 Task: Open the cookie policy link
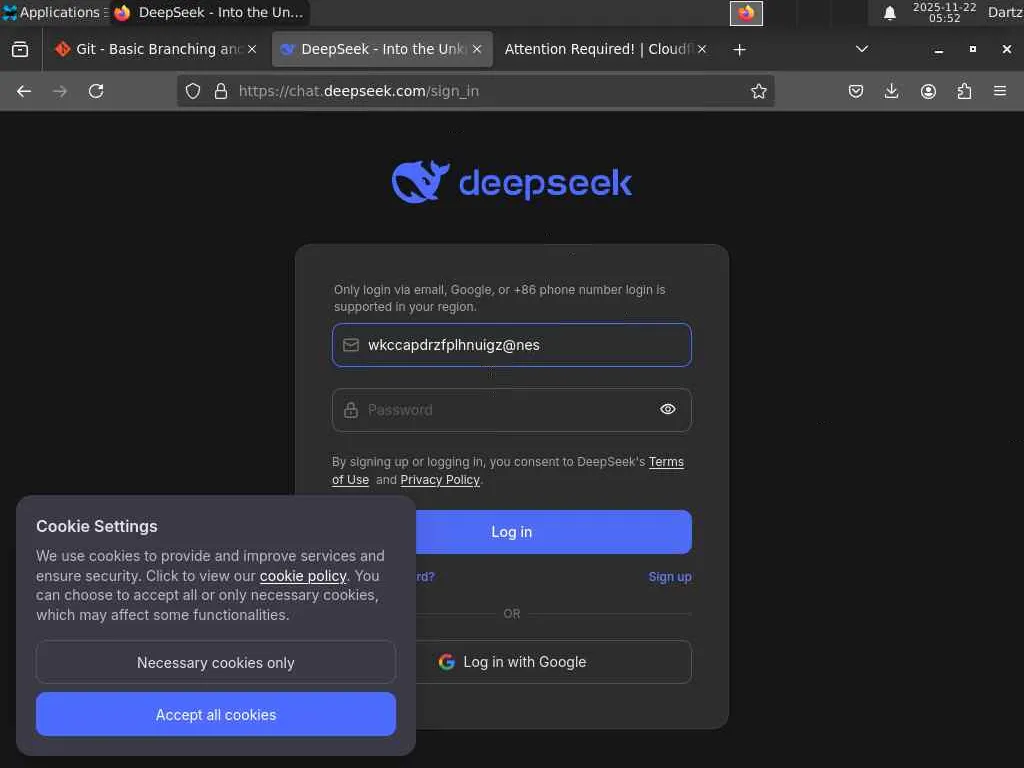303,576
